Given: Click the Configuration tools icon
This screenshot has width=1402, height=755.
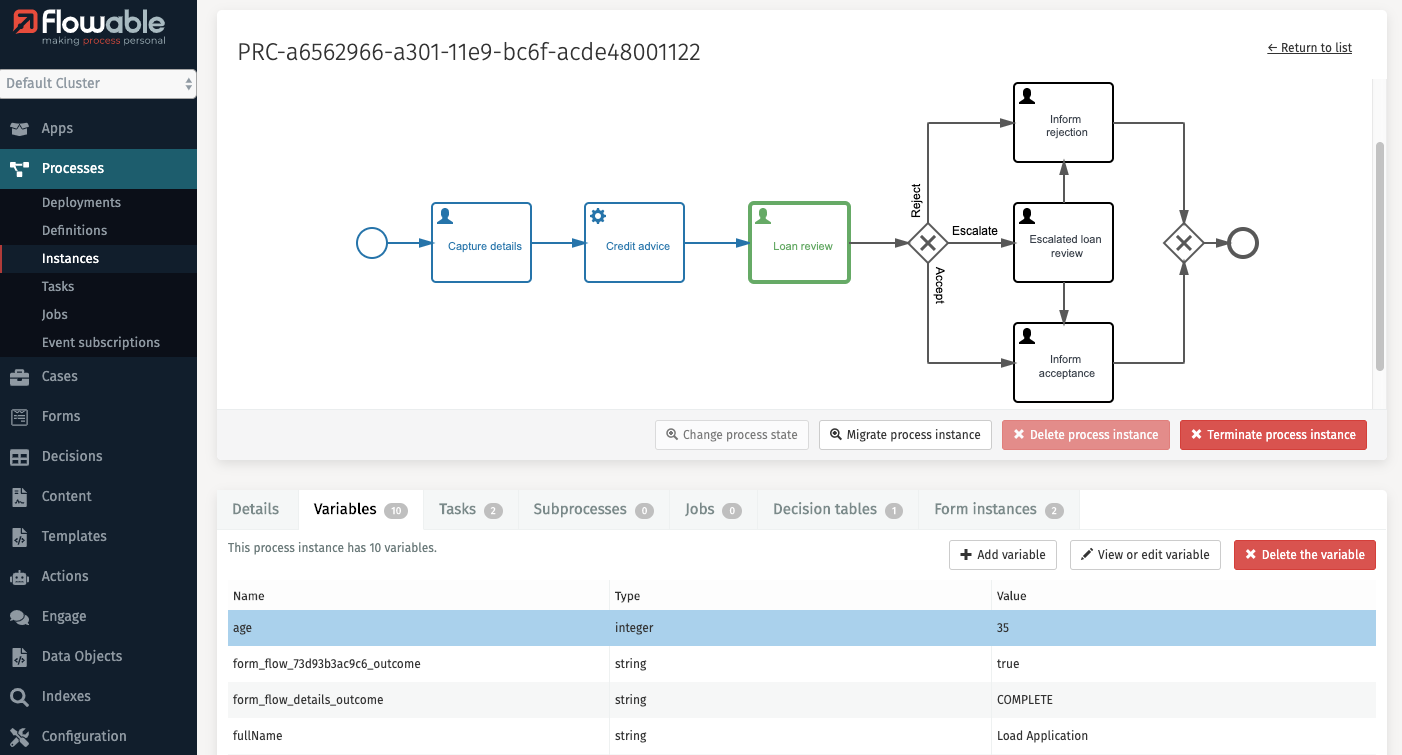Looking at the screenshot, I should pyautogui.click(x=19, y=737).
